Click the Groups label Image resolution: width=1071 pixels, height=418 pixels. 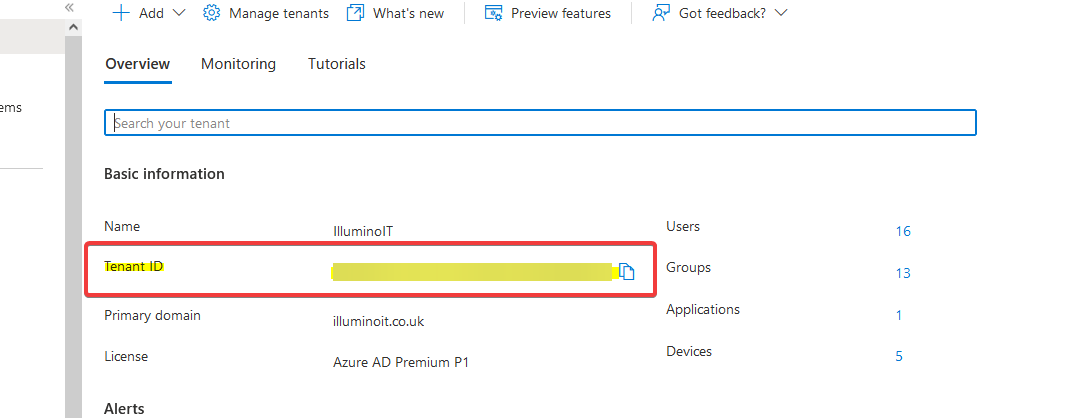(688, 268)
